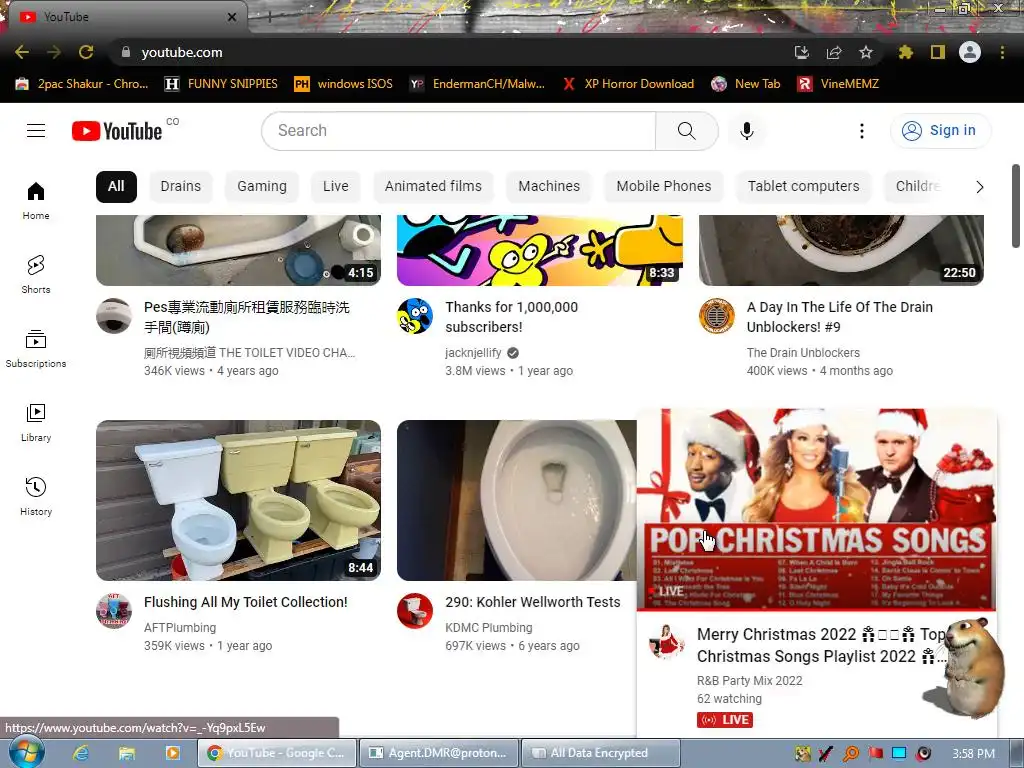
Task: Close the YouTube browser tab
Action: [x=232, y=17]
